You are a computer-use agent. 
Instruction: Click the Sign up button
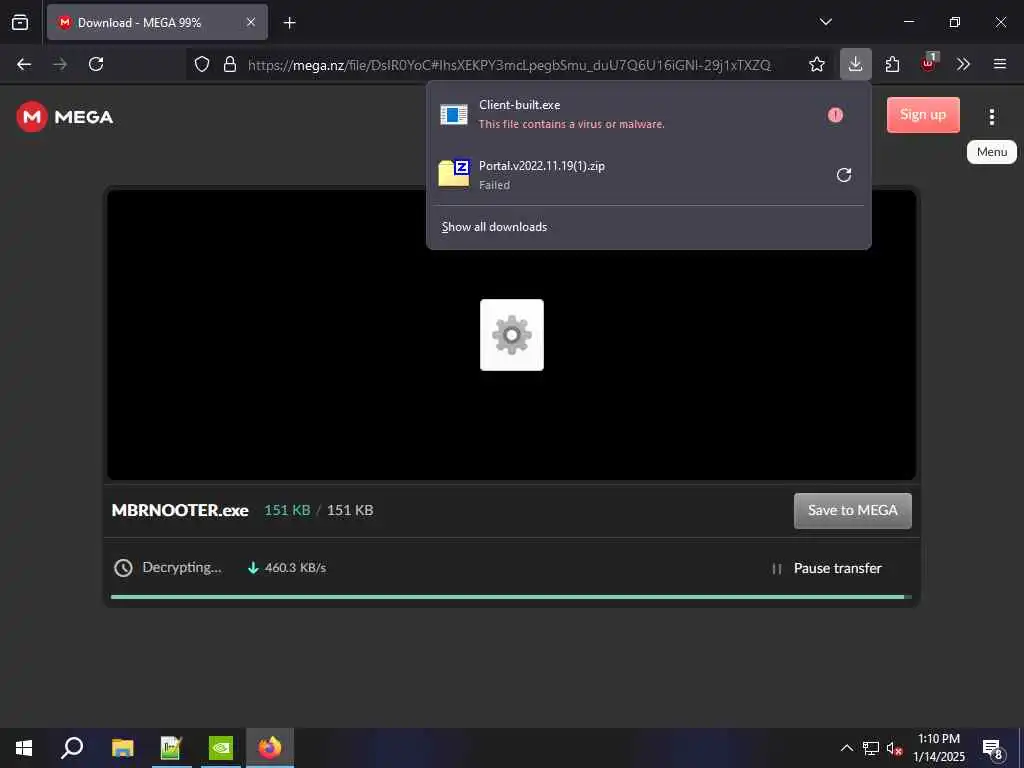pyautogui.click(x=923, y=115)
